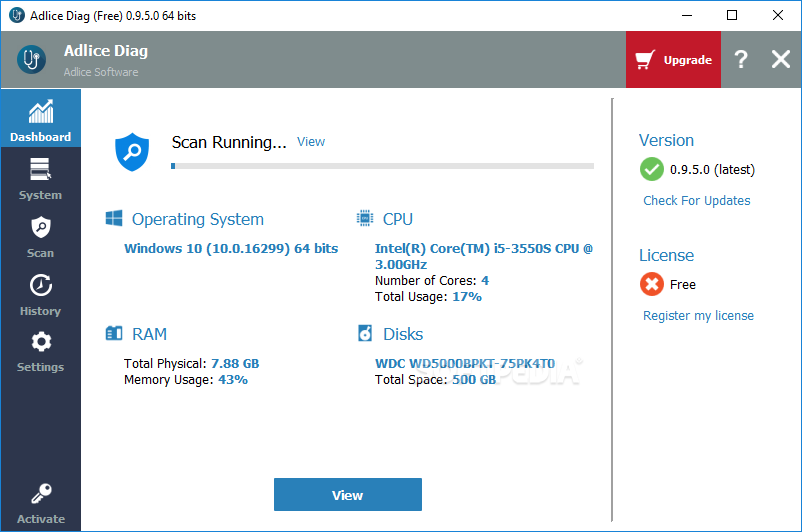Click the Register my license link

(x=698, y=316)
